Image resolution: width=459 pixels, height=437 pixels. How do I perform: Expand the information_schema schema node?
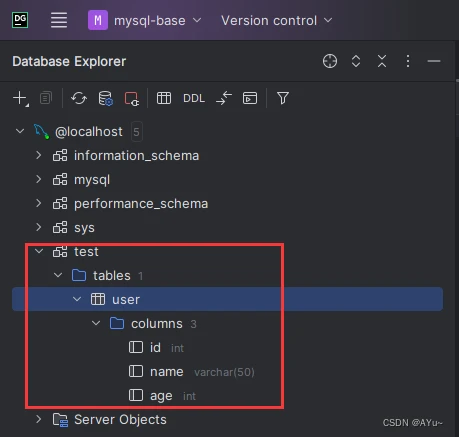[38, 155]
